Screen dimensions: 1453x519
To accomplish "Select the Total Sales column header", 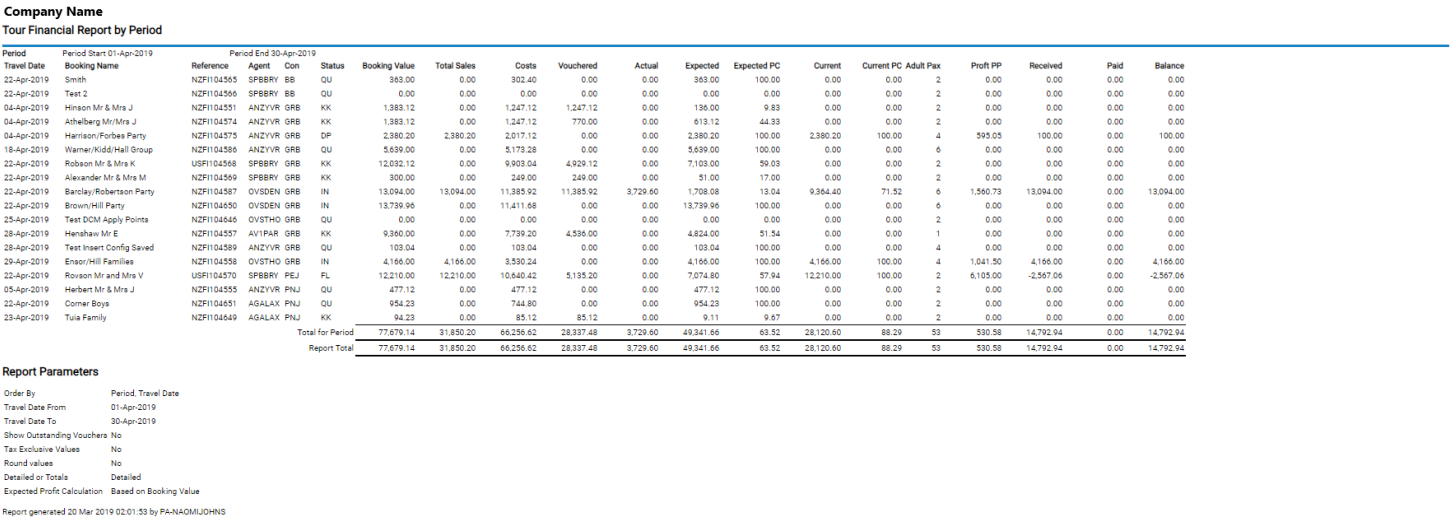I will 455,66.
